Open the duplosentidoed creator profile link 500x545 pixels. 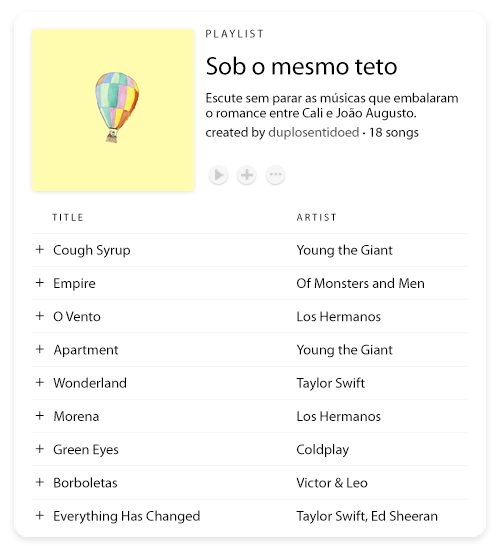tap(314, 133)
